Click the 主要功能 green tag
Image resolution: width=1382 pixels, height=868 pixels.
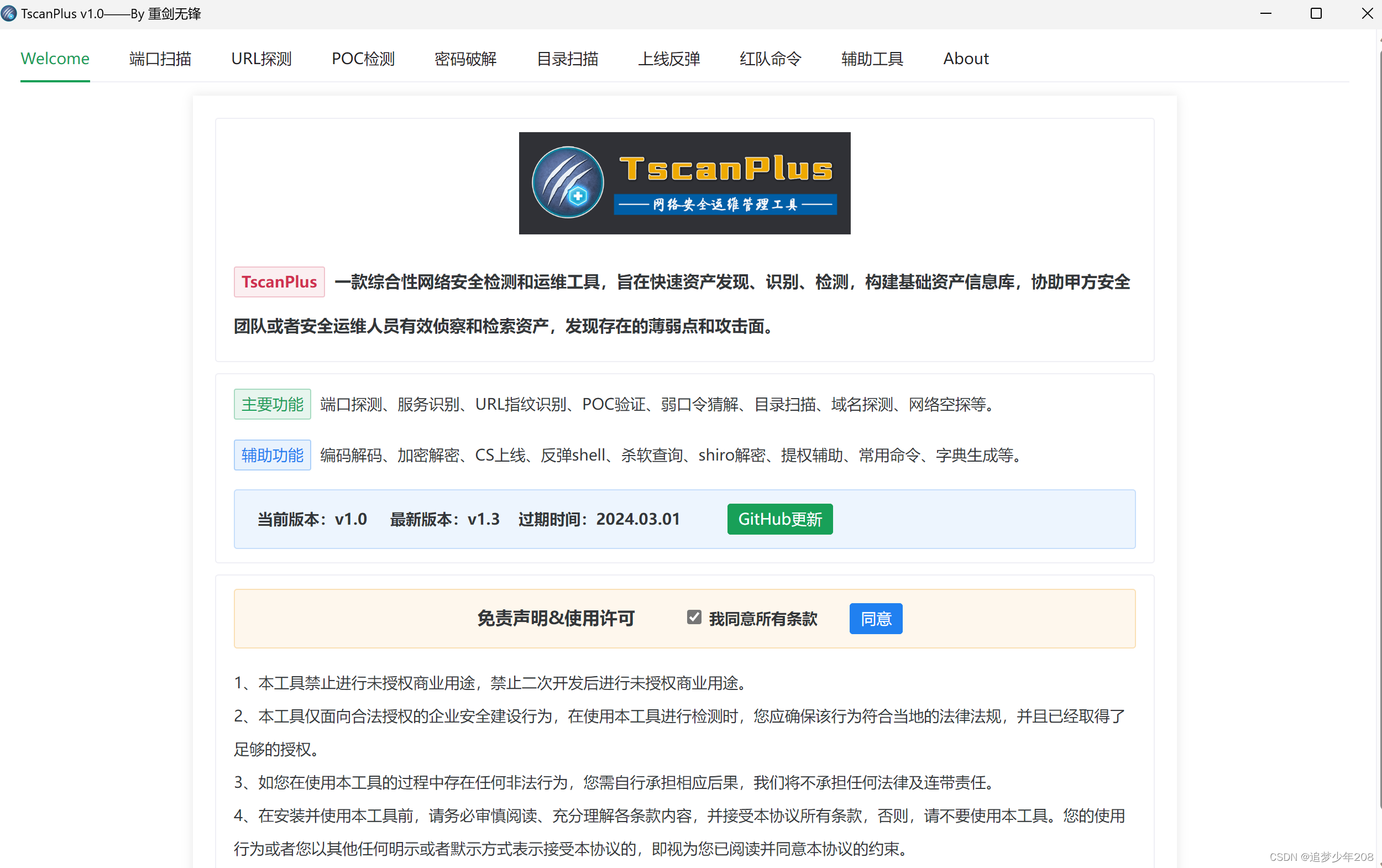272,404
